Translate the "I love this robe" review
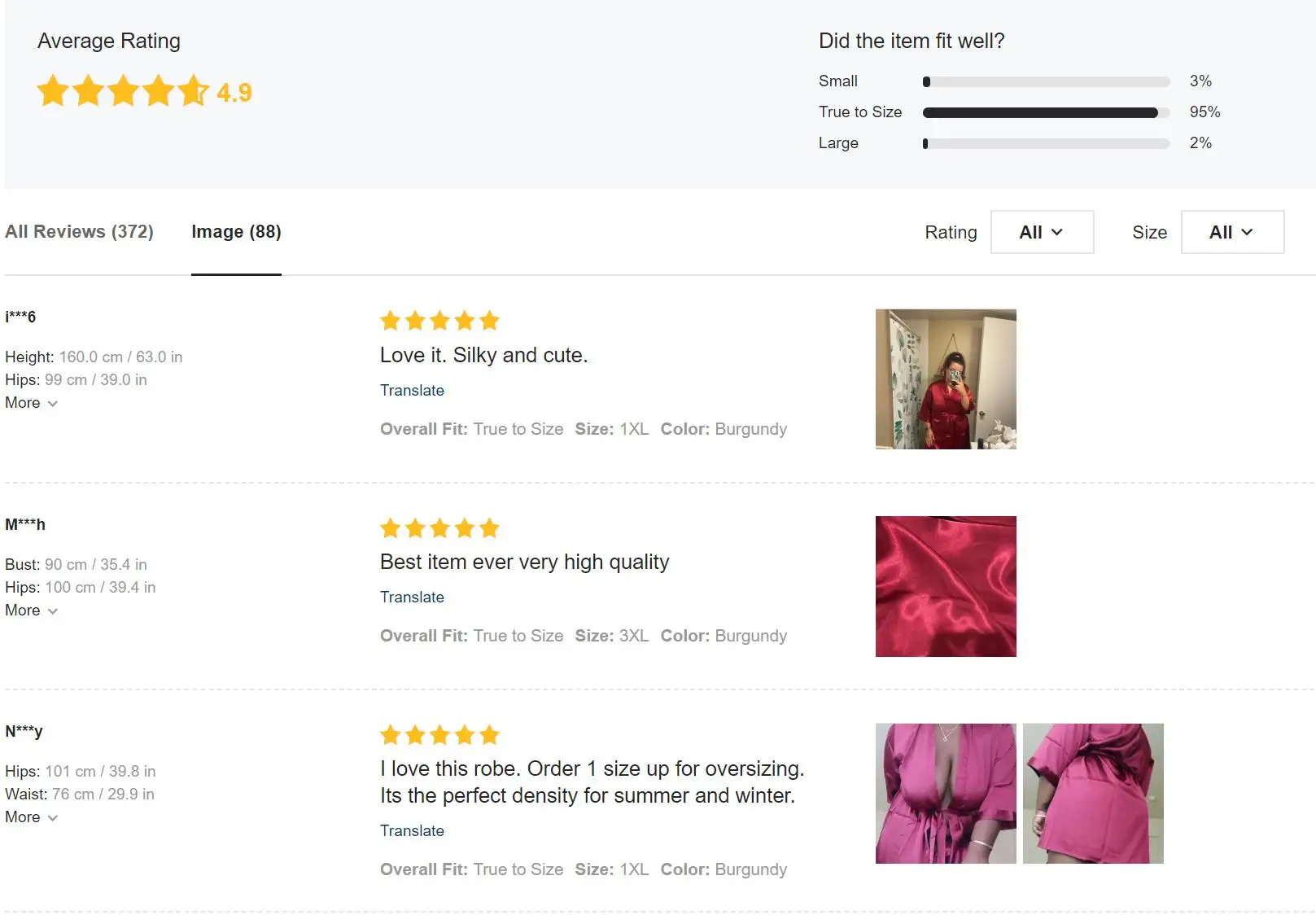 click(x=412, y=831)
